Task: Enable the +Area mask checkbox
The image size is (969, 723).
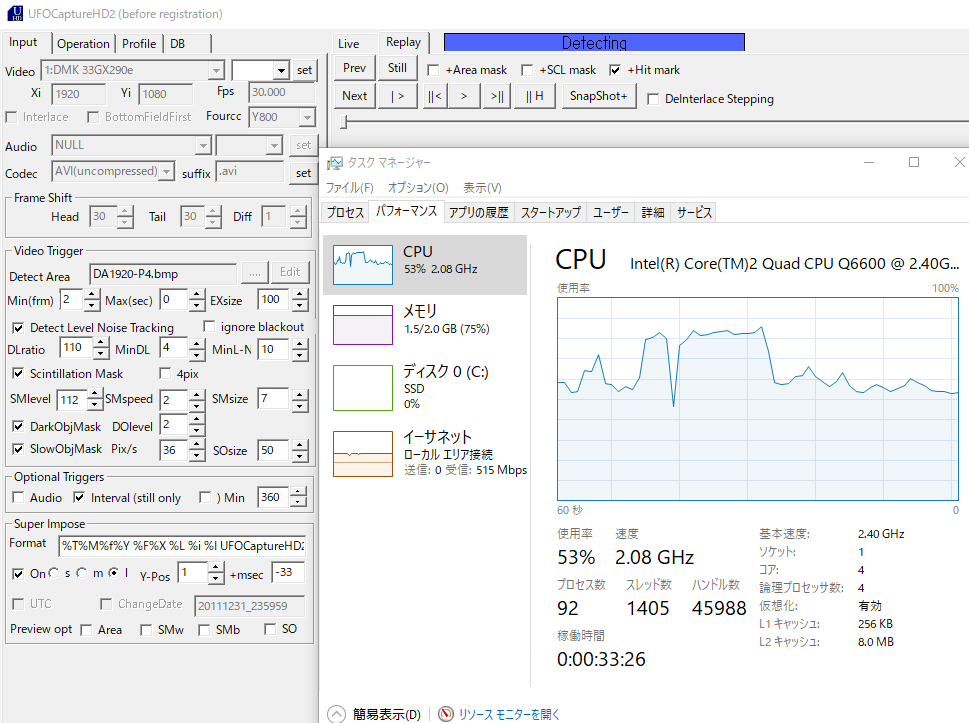Action: [x=433, y=70]
